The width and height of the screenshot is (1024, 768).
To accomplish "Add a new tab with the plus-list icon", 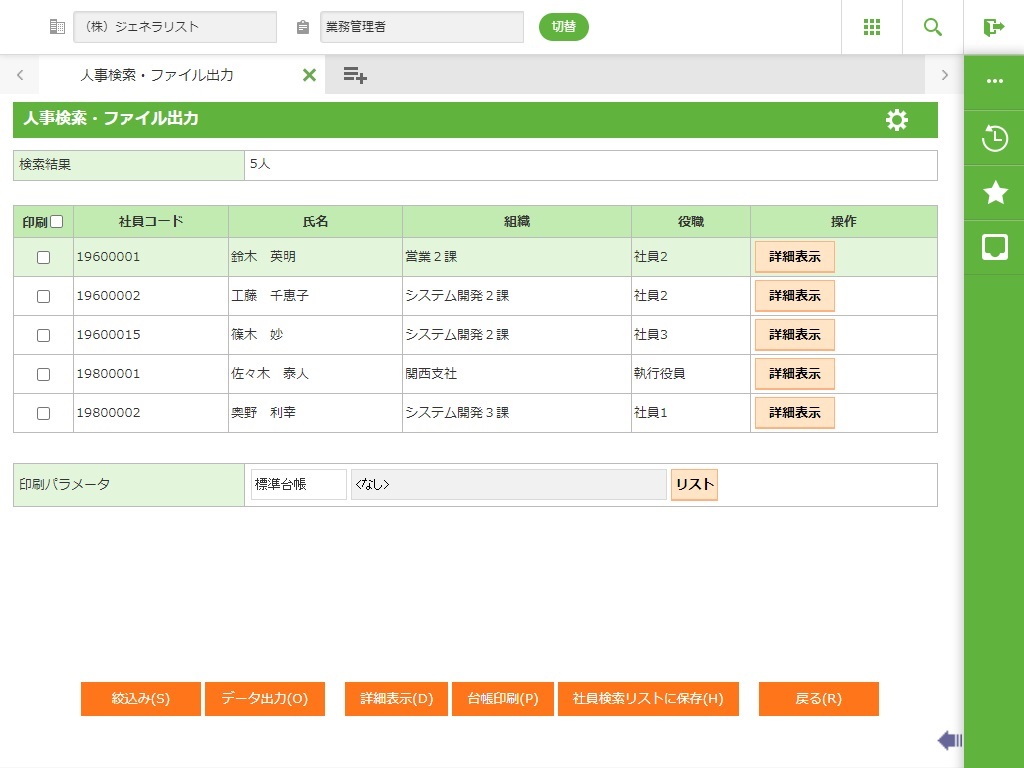I will click(x=355, y=75).
